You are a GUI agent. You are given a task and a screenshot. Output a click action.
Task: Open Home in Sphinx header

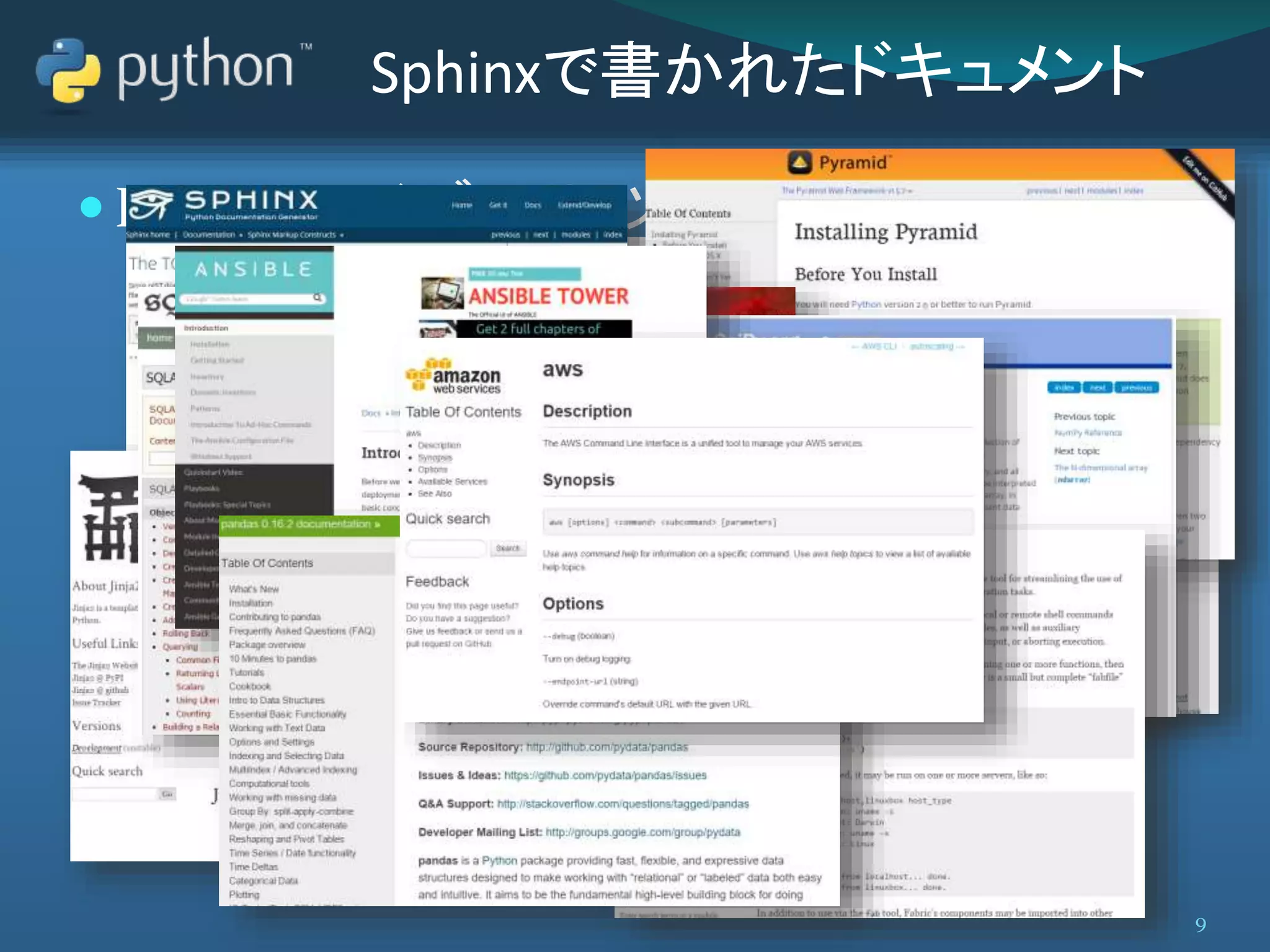[461, 205]
